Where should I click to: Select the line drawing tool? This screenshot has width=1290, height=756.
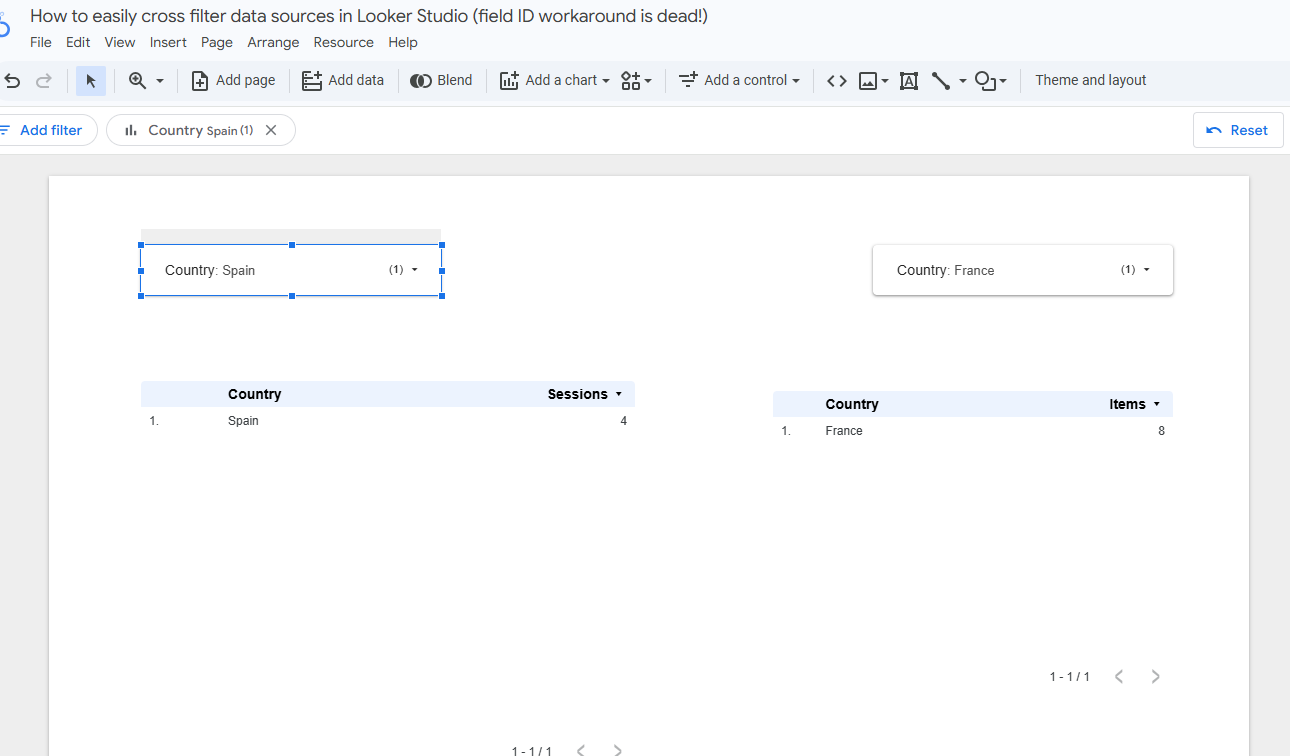pos(940,80)
